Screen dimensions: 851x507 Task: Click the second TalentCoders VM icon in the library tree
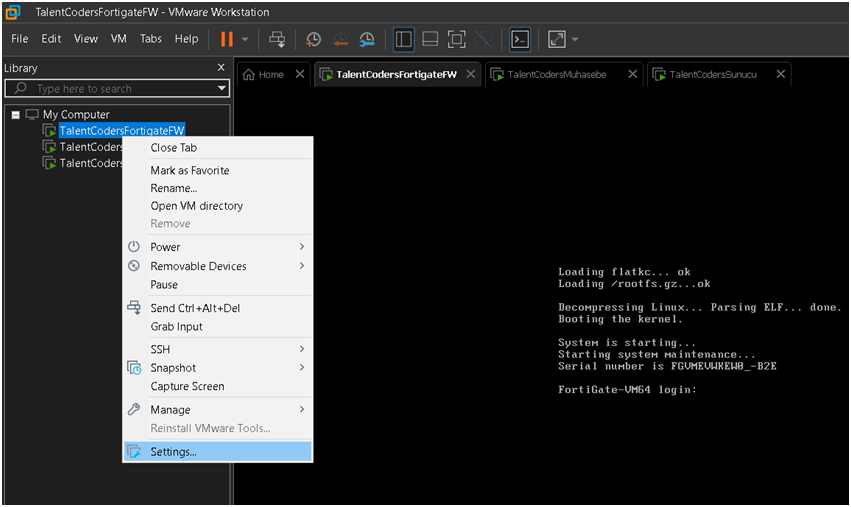49,147
